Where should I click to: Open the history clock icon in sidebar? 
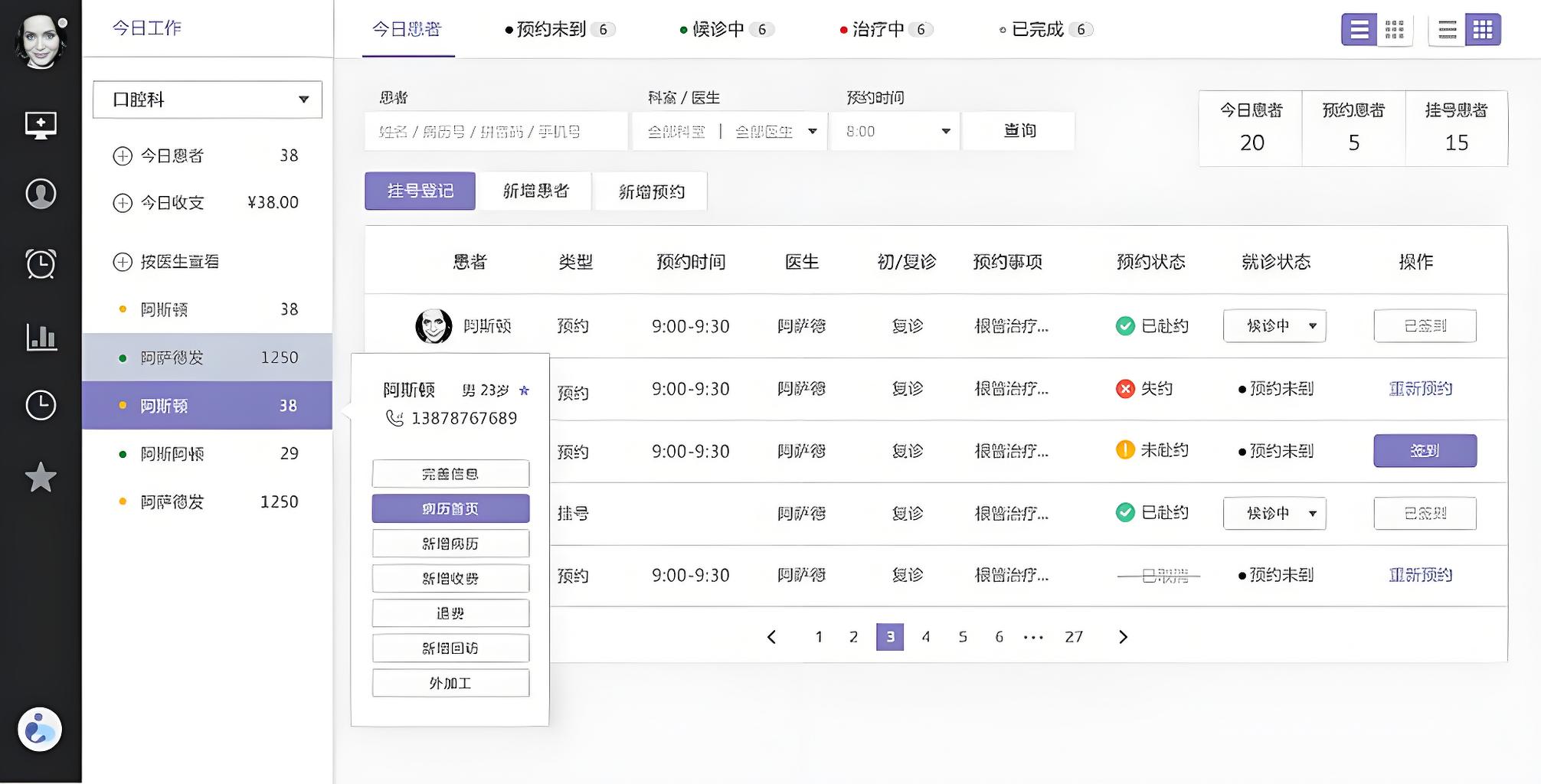[x=41, y=406]
